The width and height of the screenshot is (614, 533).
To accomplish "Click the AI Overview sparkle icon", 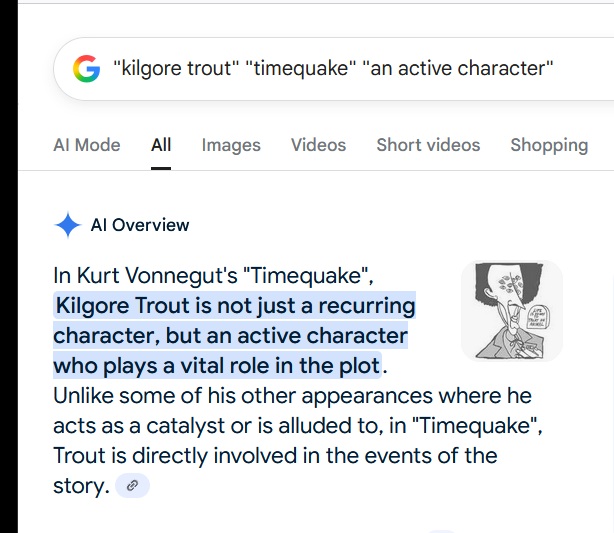I will [x=67, y=225].
